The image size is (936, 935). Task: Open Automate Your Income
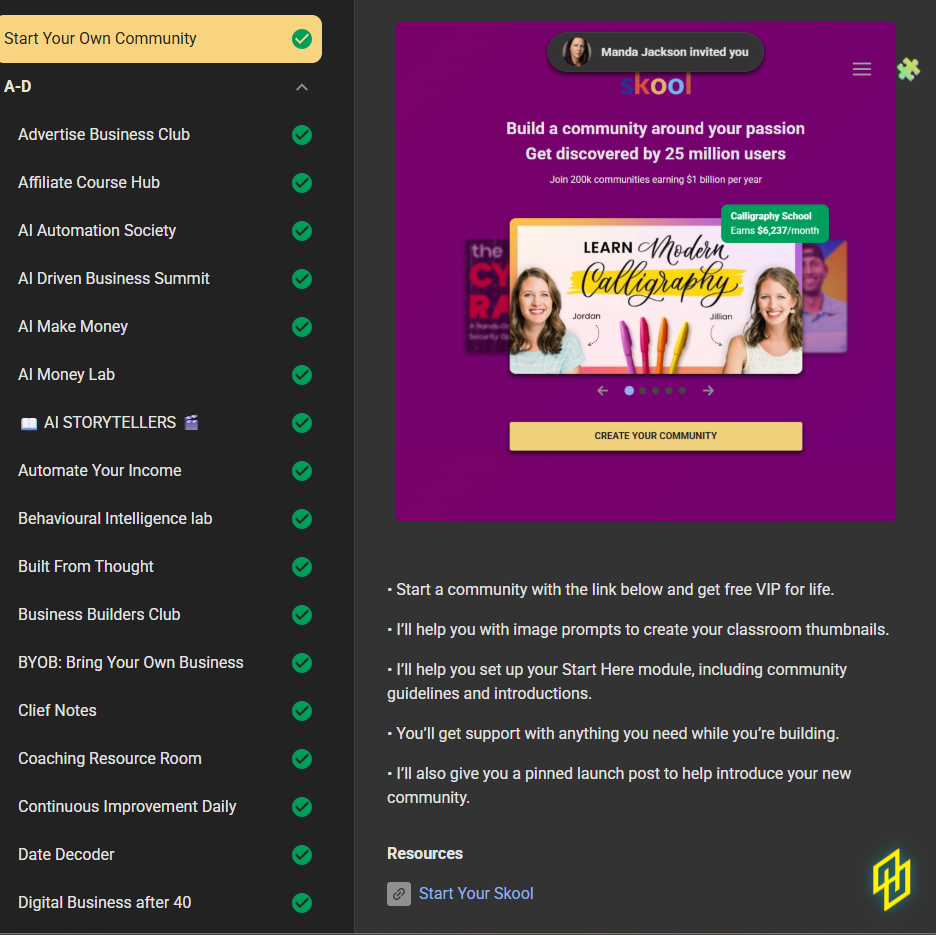pyautogui.click(x=100, y=470)
